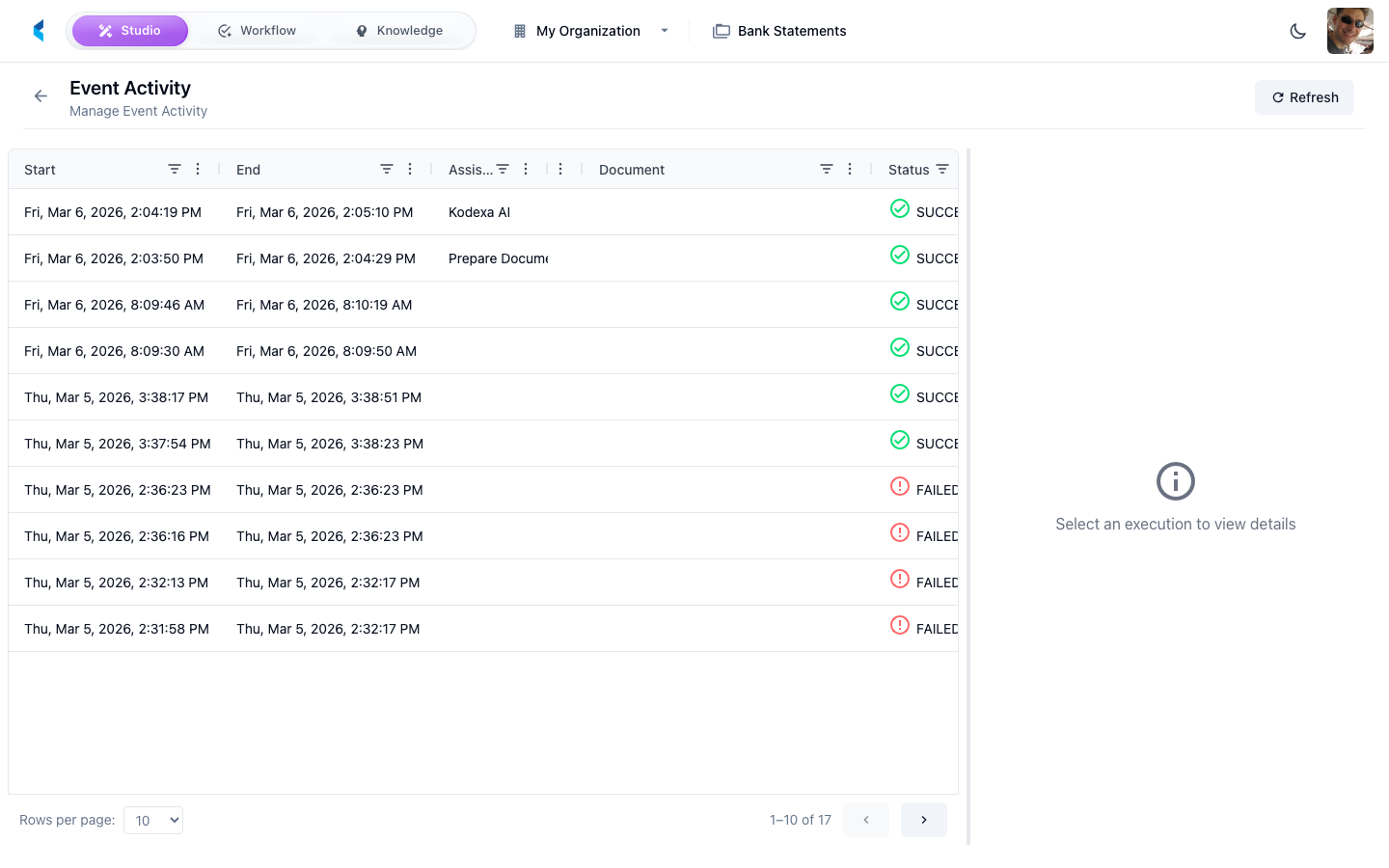Click the Bank Statements project icon
This screenshot has height=868, width=1389.
point(721,30)
